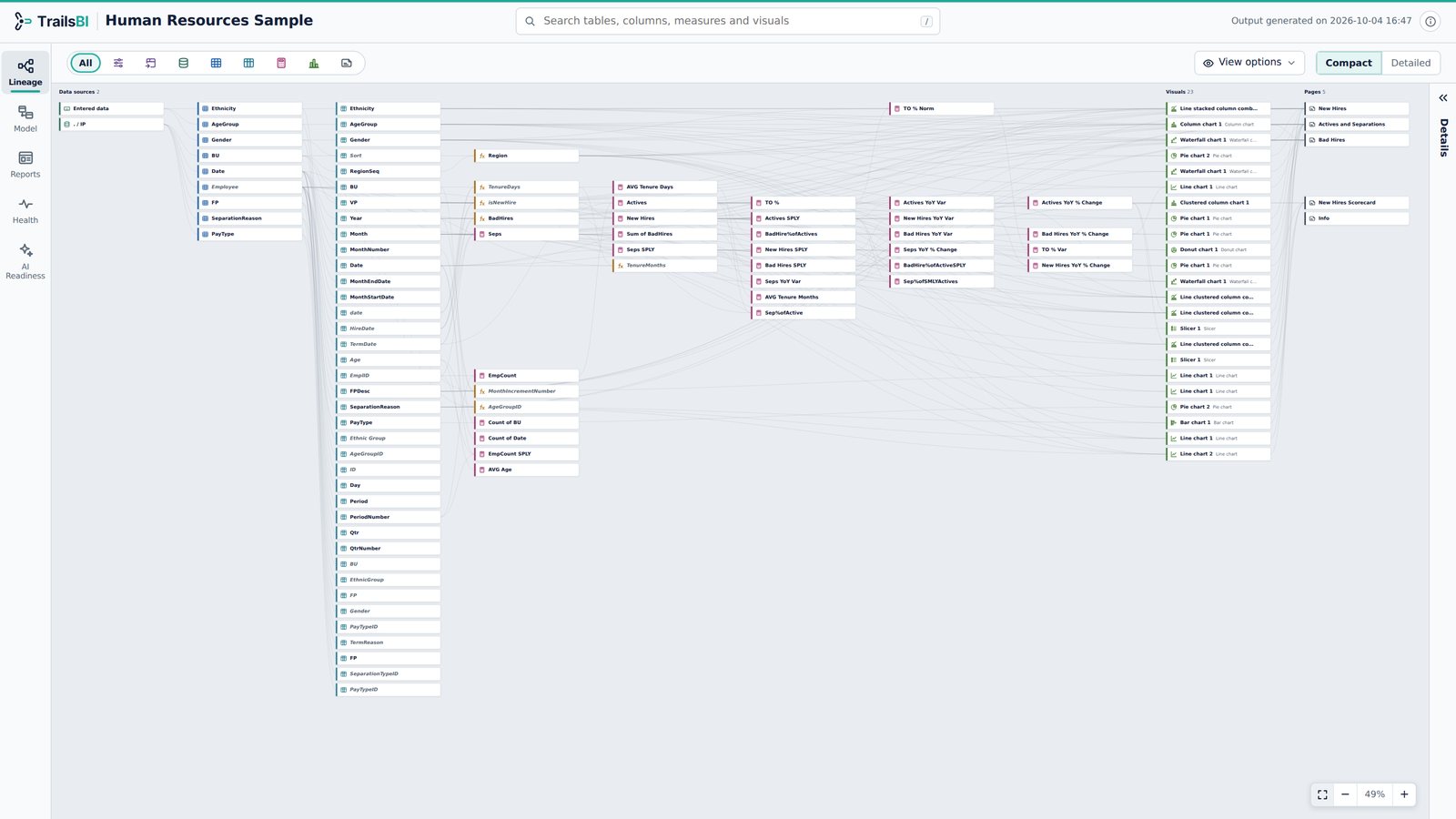Fit the lineage graph to screen
Viewport: 1456px width, 819px height.
tap(1322, 794)
